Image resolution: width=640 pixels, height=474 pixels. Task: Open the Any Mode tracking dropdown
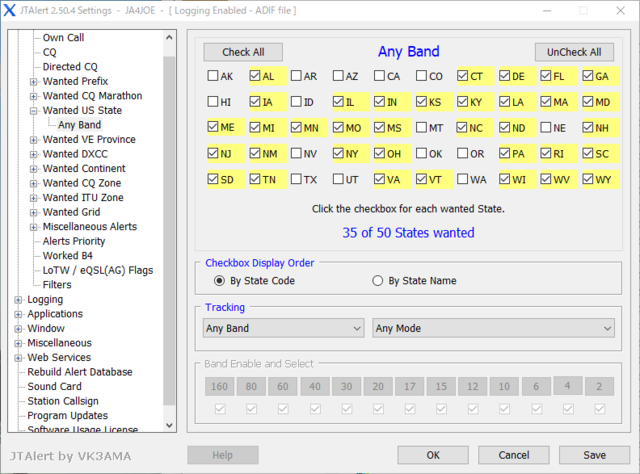493,328
